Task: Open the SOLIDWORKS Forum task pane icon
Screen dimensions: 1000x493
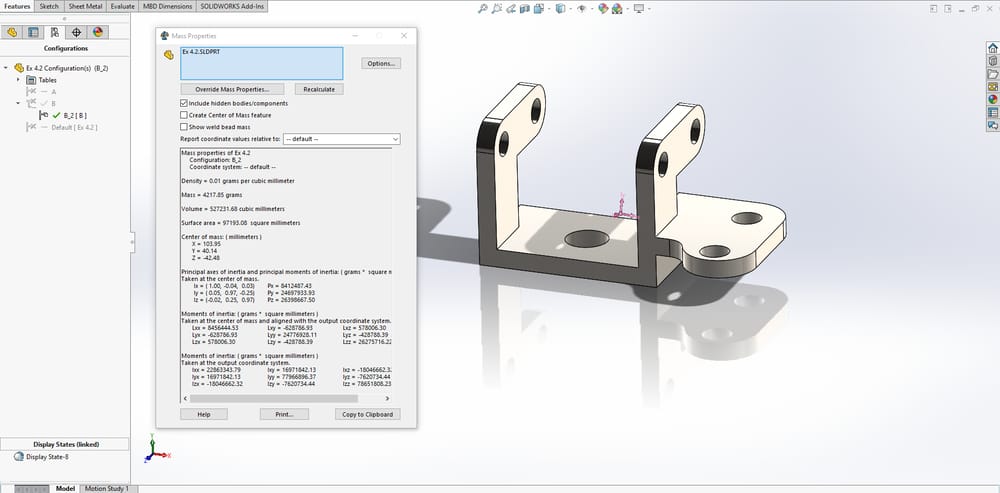Action: [x=992, y=126]
